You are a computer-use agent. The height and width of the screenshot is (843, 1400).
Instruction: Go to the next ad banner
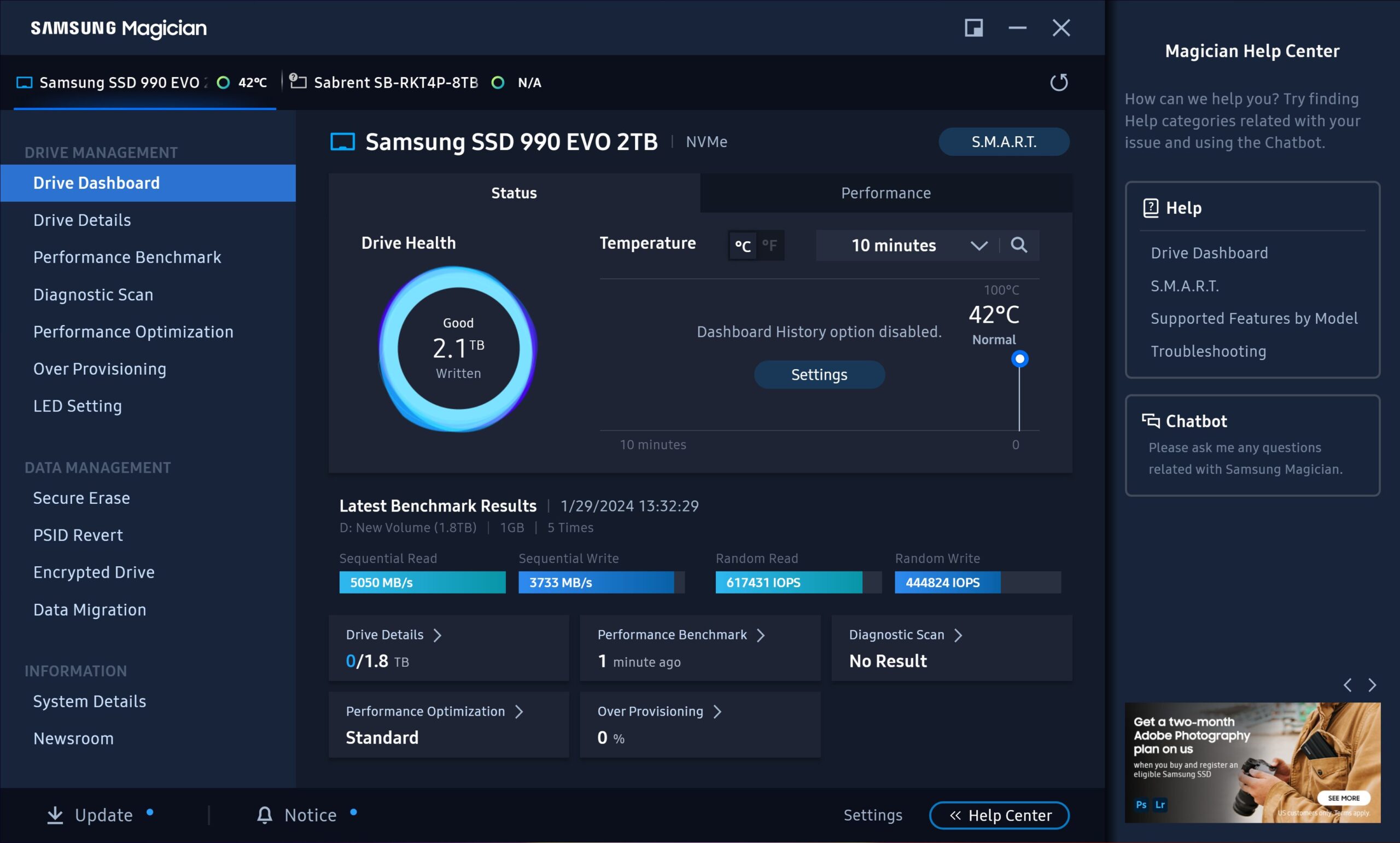pyautogui.click(x=1372, y=685)
